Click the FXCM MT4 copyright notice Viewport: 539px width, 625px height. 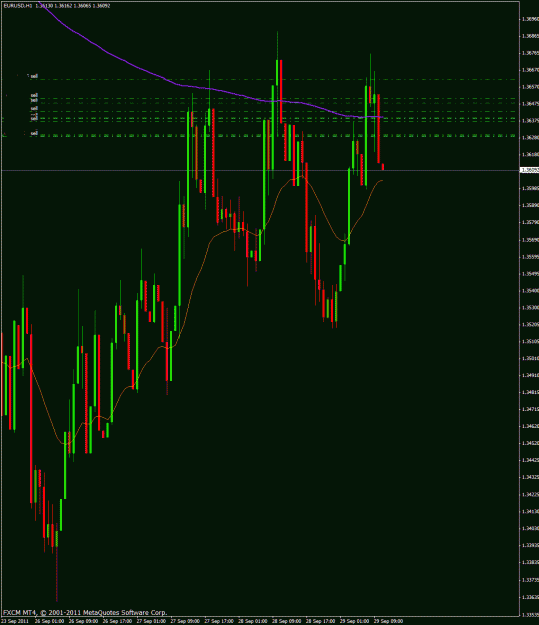85,613
